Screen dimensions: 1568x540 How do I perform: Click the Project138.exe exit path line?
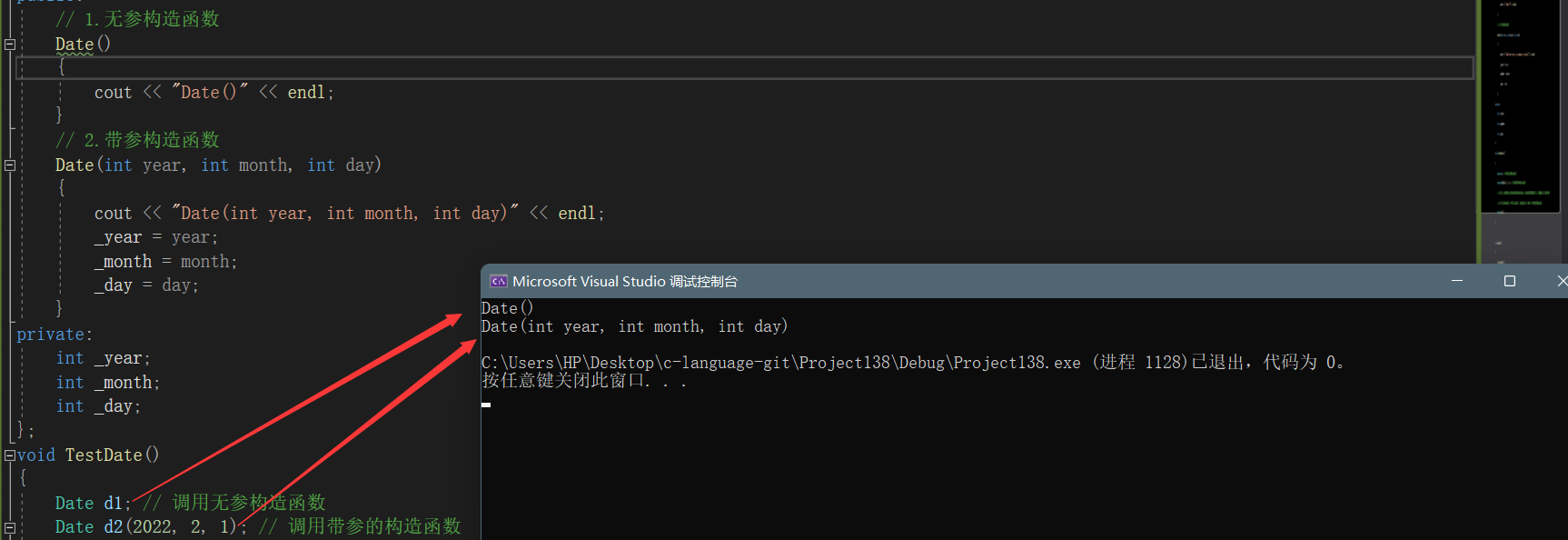[x=912, y=363]
